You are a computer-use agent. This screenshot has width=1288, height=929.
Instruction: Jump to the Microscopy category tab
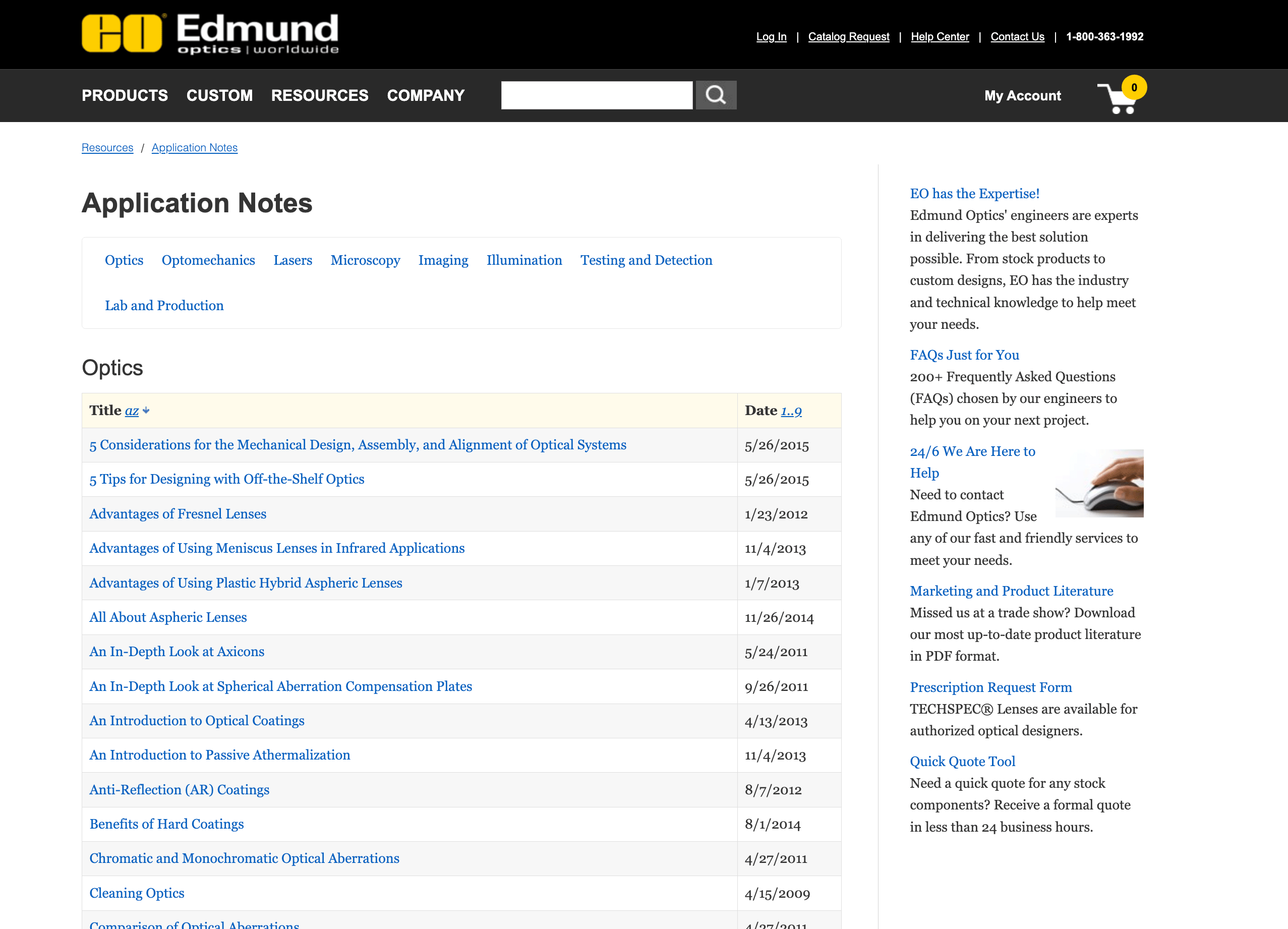tap(365, 260)
